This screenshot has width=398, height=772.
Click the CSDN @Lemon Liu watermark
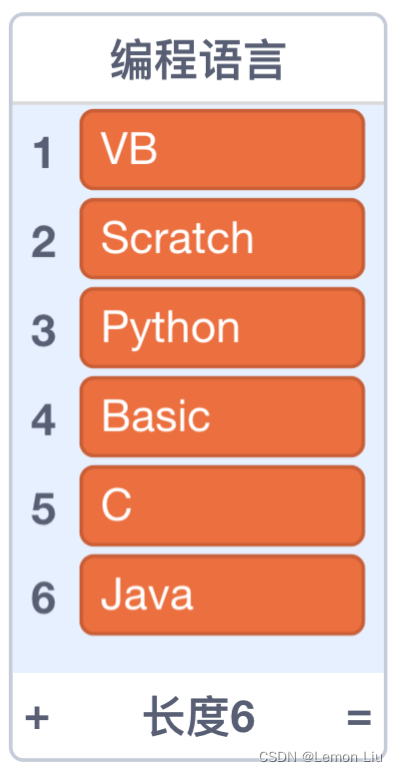coord(321,757)
